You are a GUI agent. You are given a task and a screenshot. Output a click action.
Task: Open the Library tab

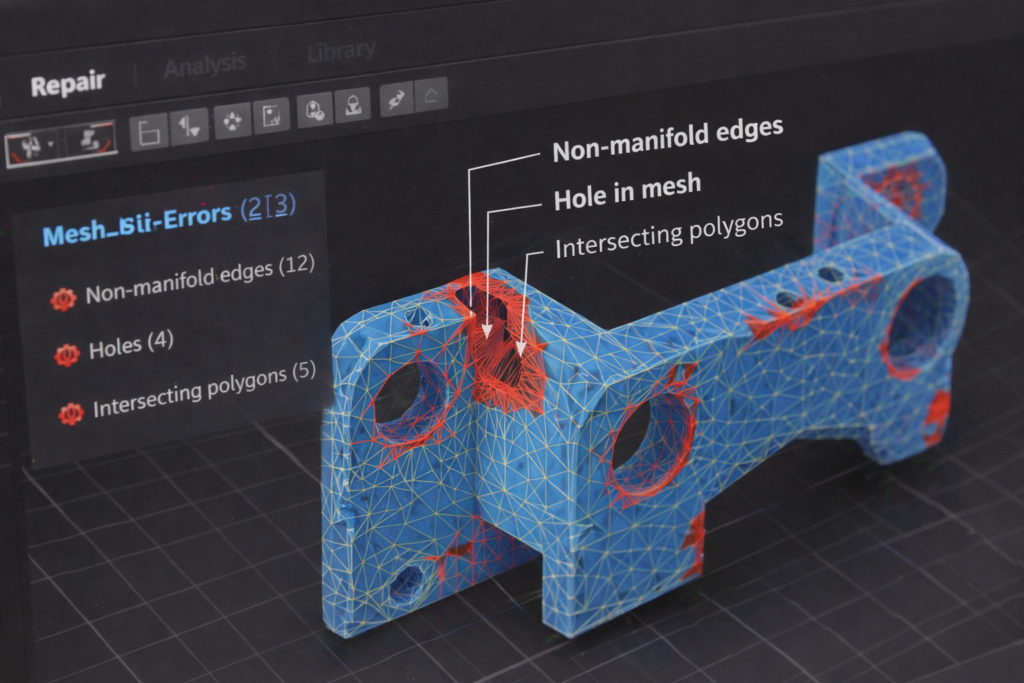click(x=339, y=49)
